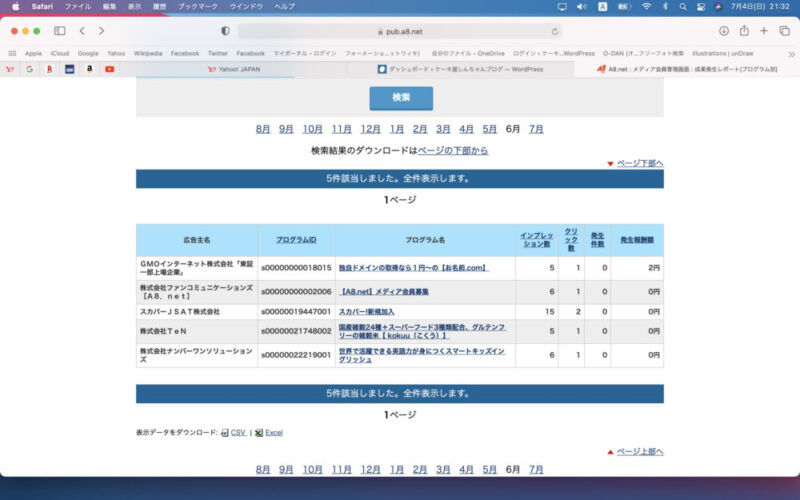This screenshot has width=800, height=500.
Task: Toggle the Safari sidebar icon
Action: pos(60,31)
